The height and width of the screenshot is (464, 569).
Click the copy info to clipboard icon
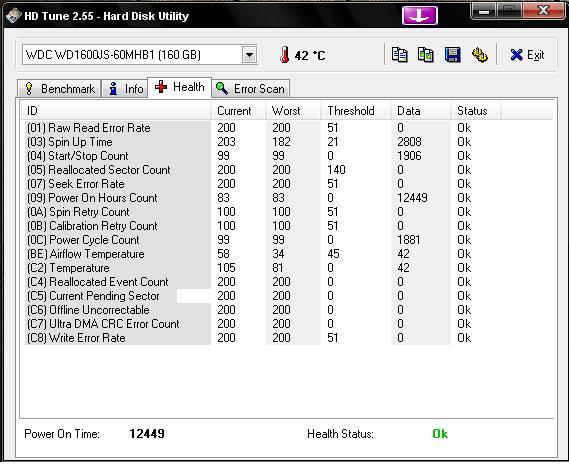point(400,55)
